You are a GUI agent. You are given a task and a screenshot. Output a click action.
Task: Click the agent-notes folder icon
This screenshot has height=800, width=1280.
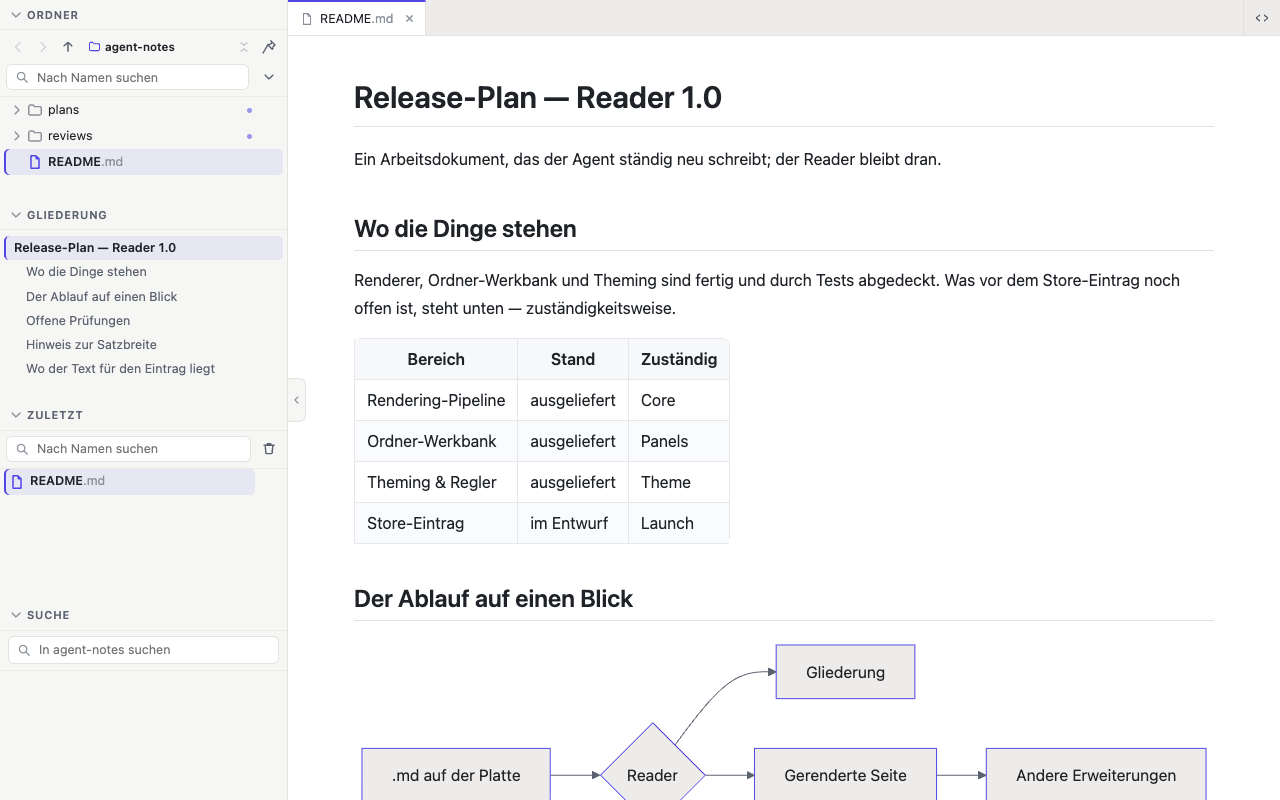[x=95, y=47]
